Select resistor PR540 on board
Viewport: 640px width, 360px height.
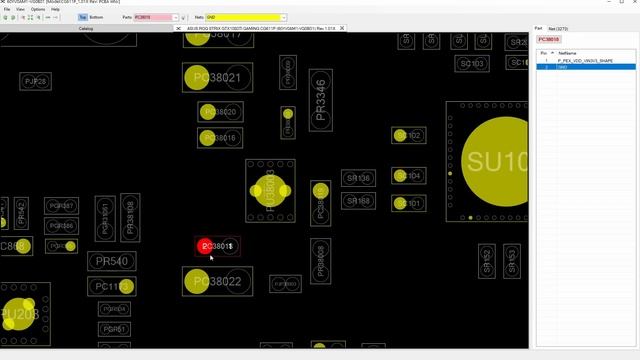[111, 261]
